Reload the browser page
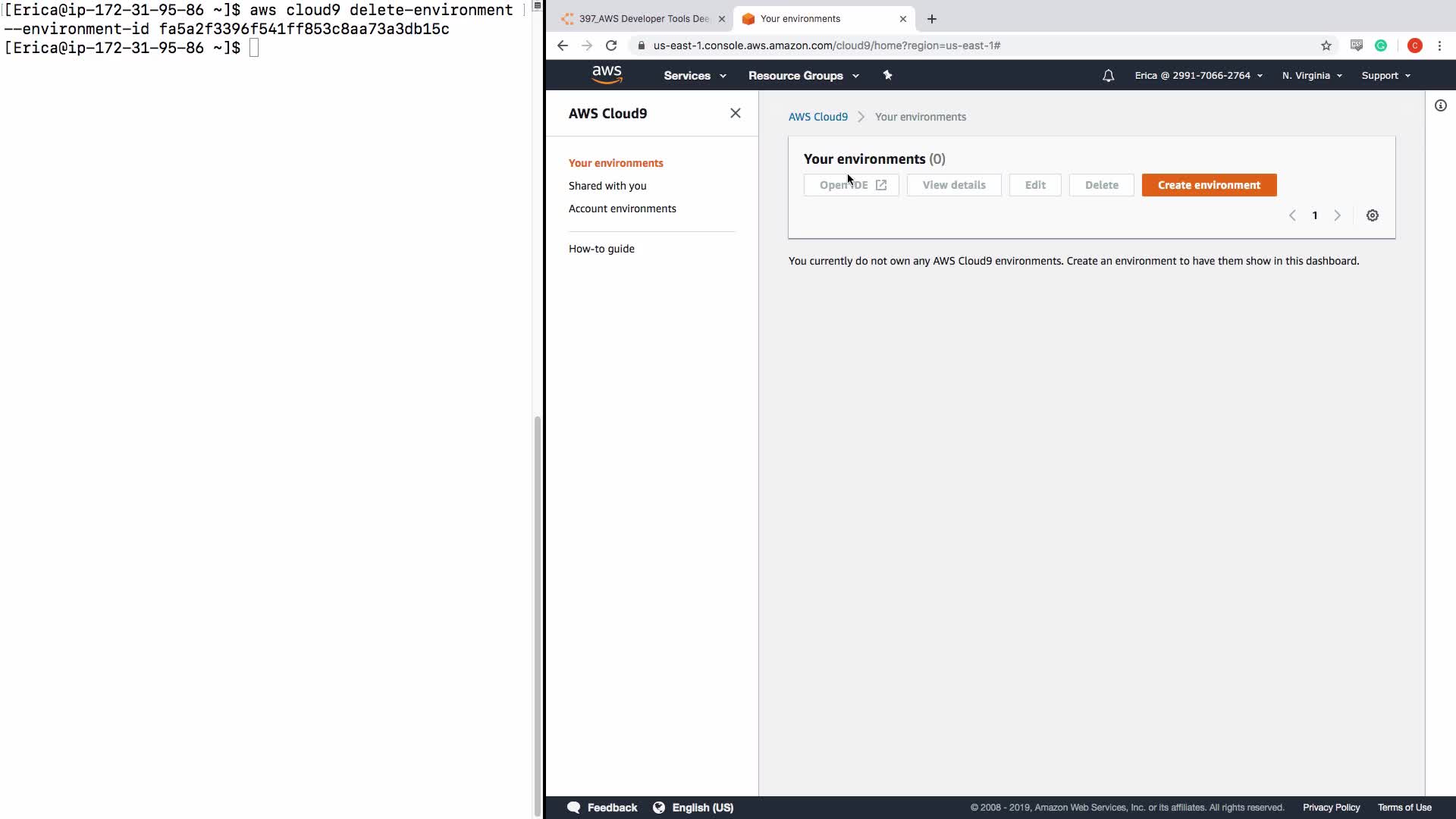Screen dimensions: 1456x819 click(x=611, y=45)
